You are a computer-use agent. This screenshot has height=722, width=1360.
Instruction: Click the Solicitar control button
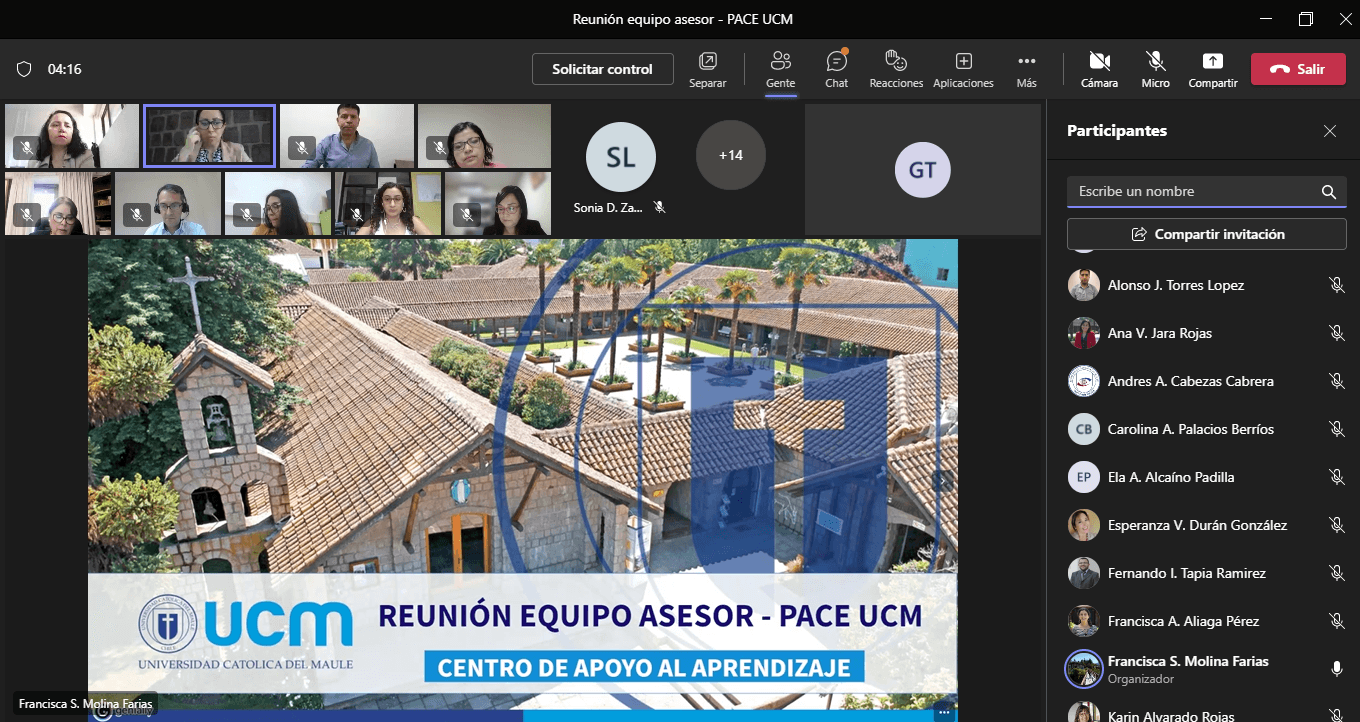(x=602, y=69)
